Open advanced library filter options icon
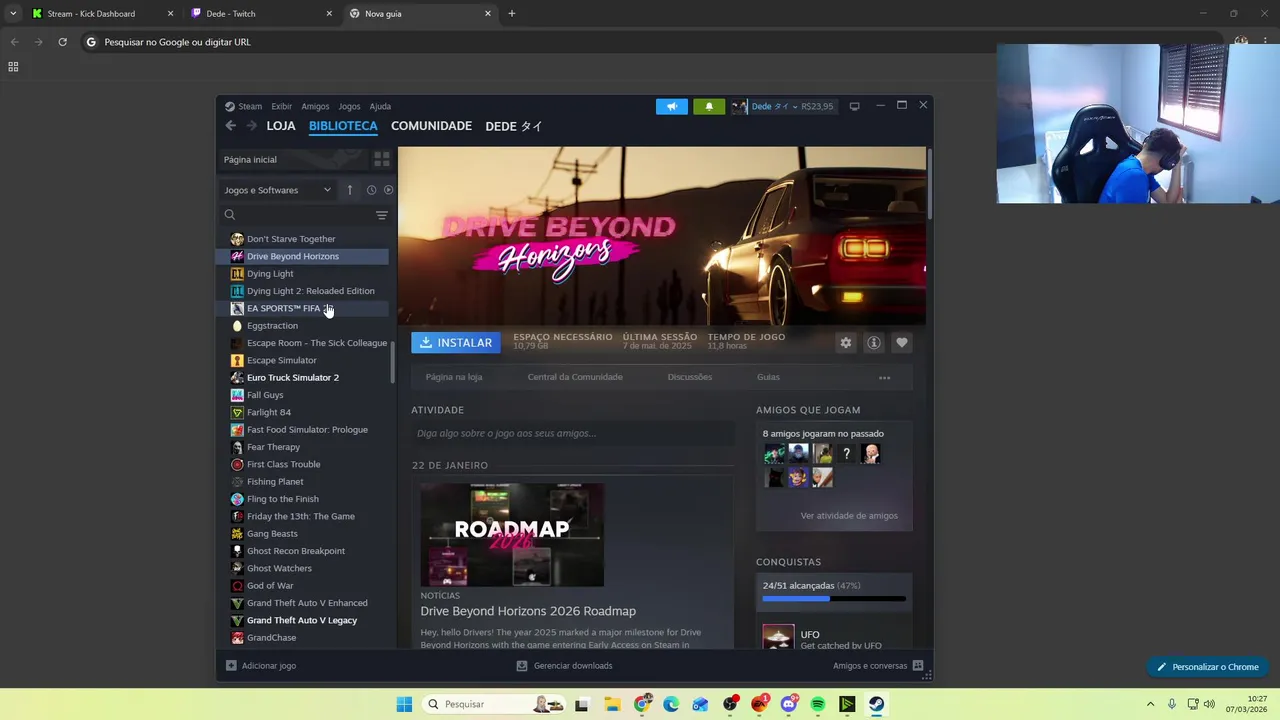Image resolution: width=1280 pixels, height=720 pixels. 381,215
